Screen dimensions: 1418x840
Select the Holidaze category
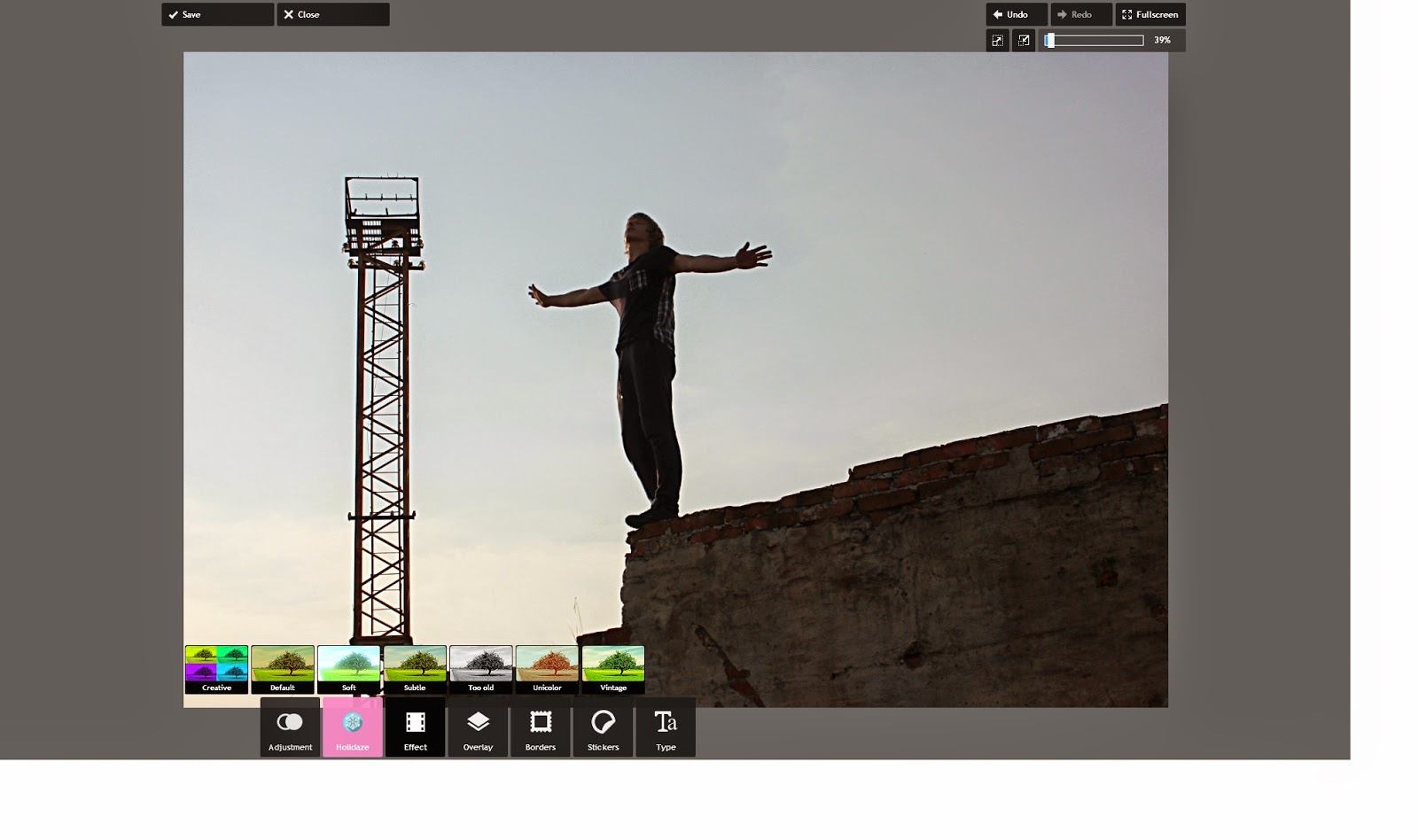coord(353,727)
